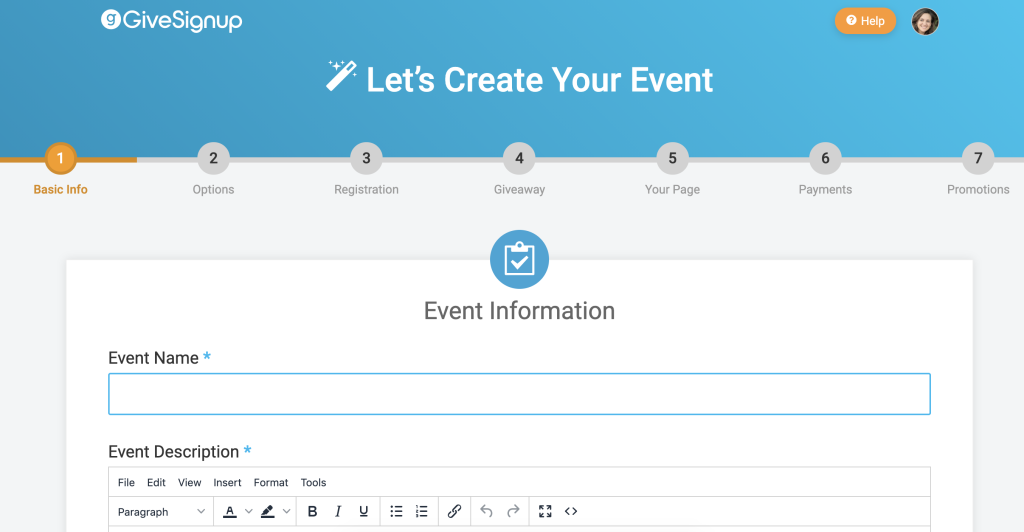The image size is (1024, 532).
Task: Open the text color dropdown arrow
Action: (249, 511)
